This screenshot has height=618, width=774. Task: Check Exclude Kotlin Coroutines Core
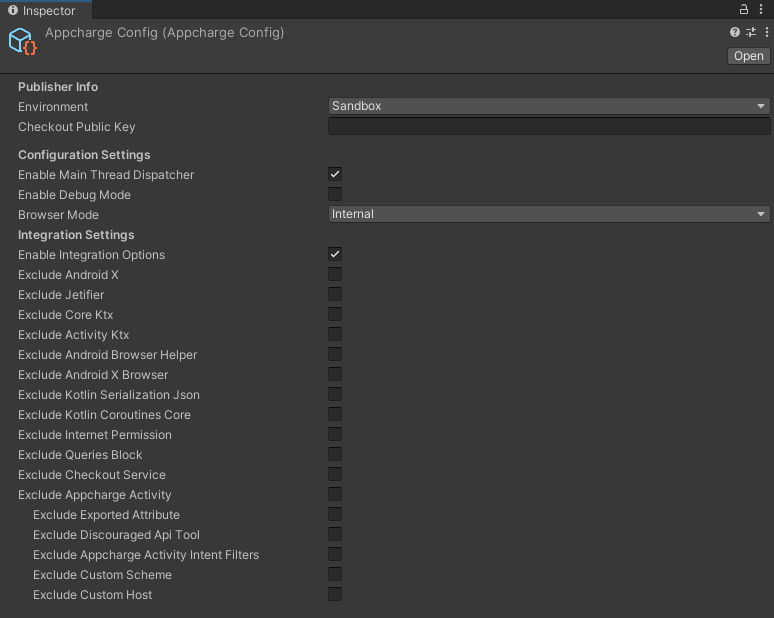(x=335, y=414)
